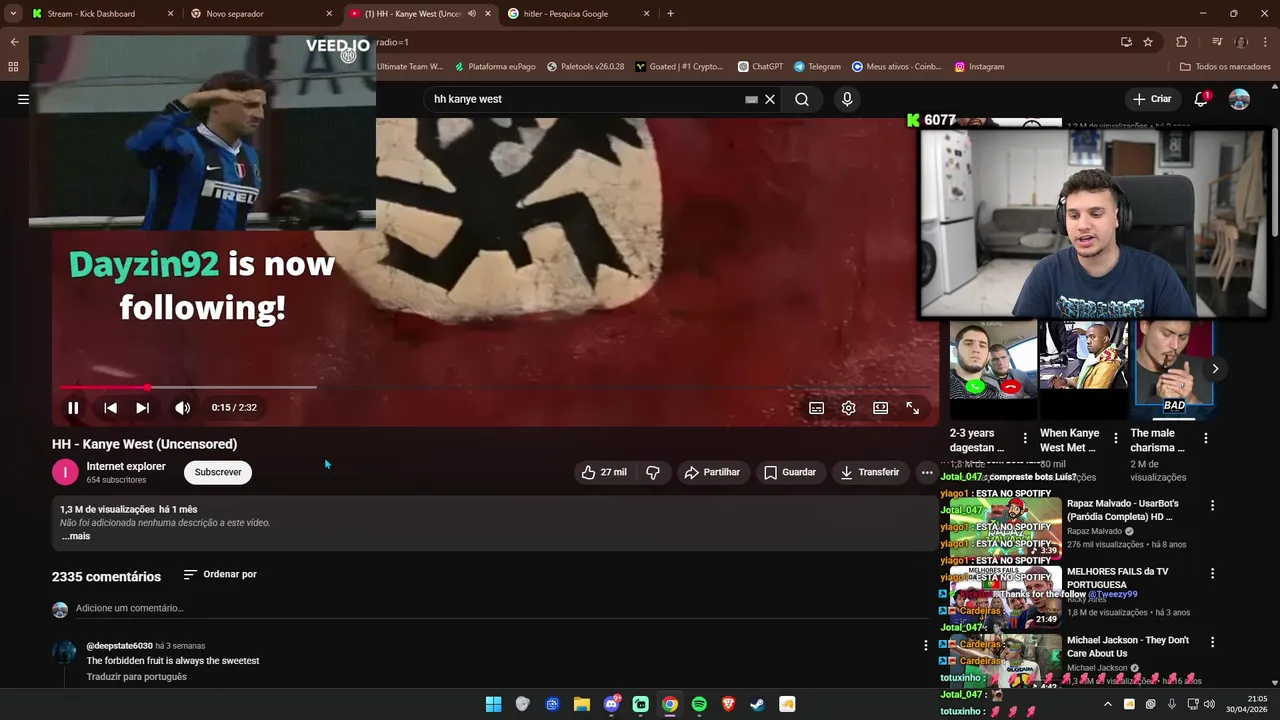Switch to theater mode view
The image size is (1280, 720).
tap(881, 408)
